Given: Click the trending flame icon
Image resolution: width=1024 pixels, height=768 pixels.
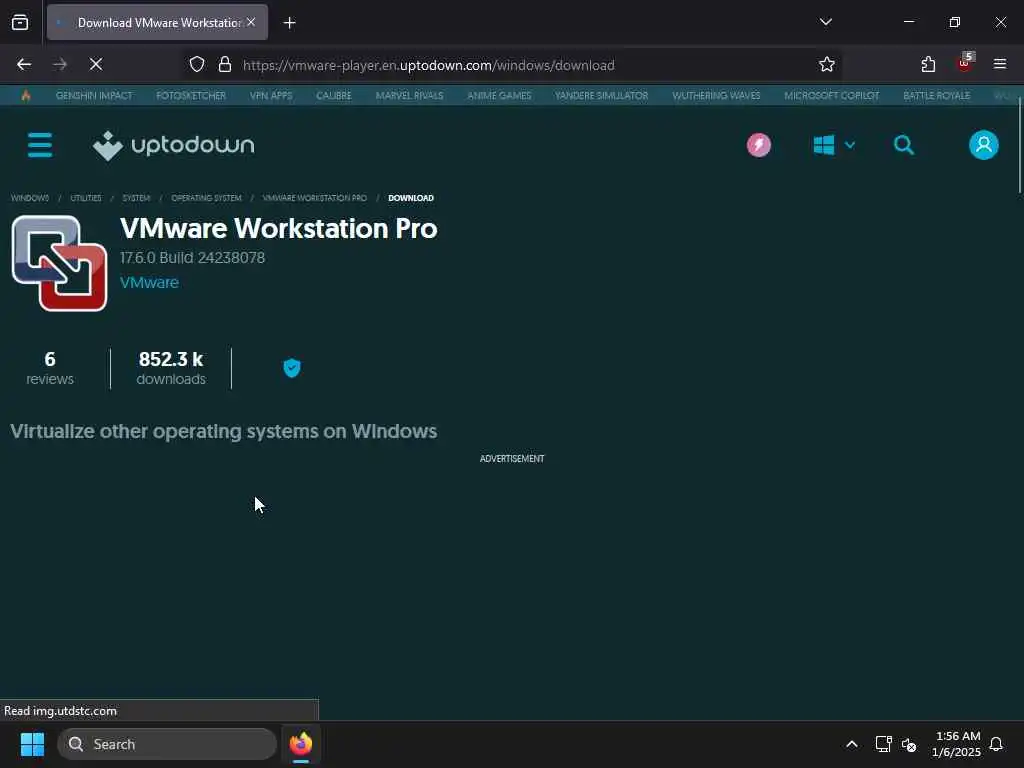Looking at the screenshot, I should point(26,95).
